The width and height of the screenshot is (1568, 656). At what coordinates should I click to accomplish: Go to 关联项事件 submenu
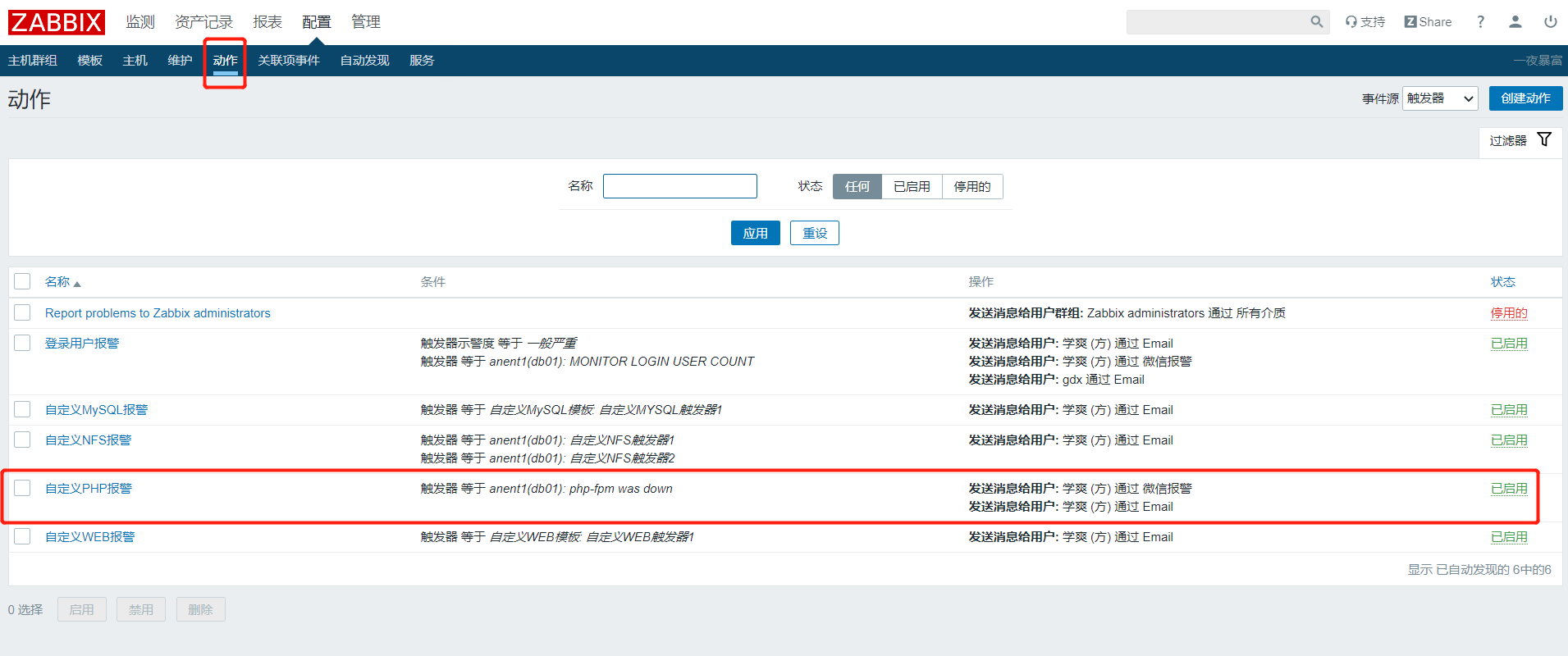(289, 61)
